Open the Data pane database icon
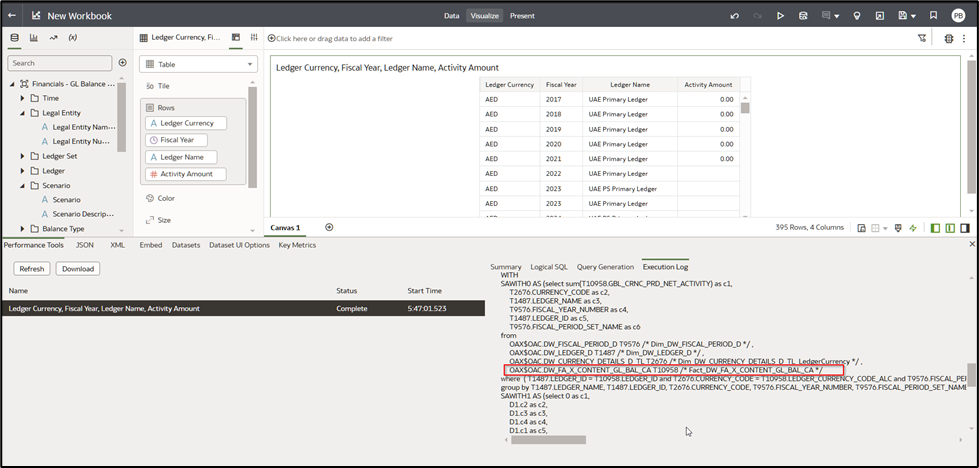This screenshot has height=468, width=979. 14,37
